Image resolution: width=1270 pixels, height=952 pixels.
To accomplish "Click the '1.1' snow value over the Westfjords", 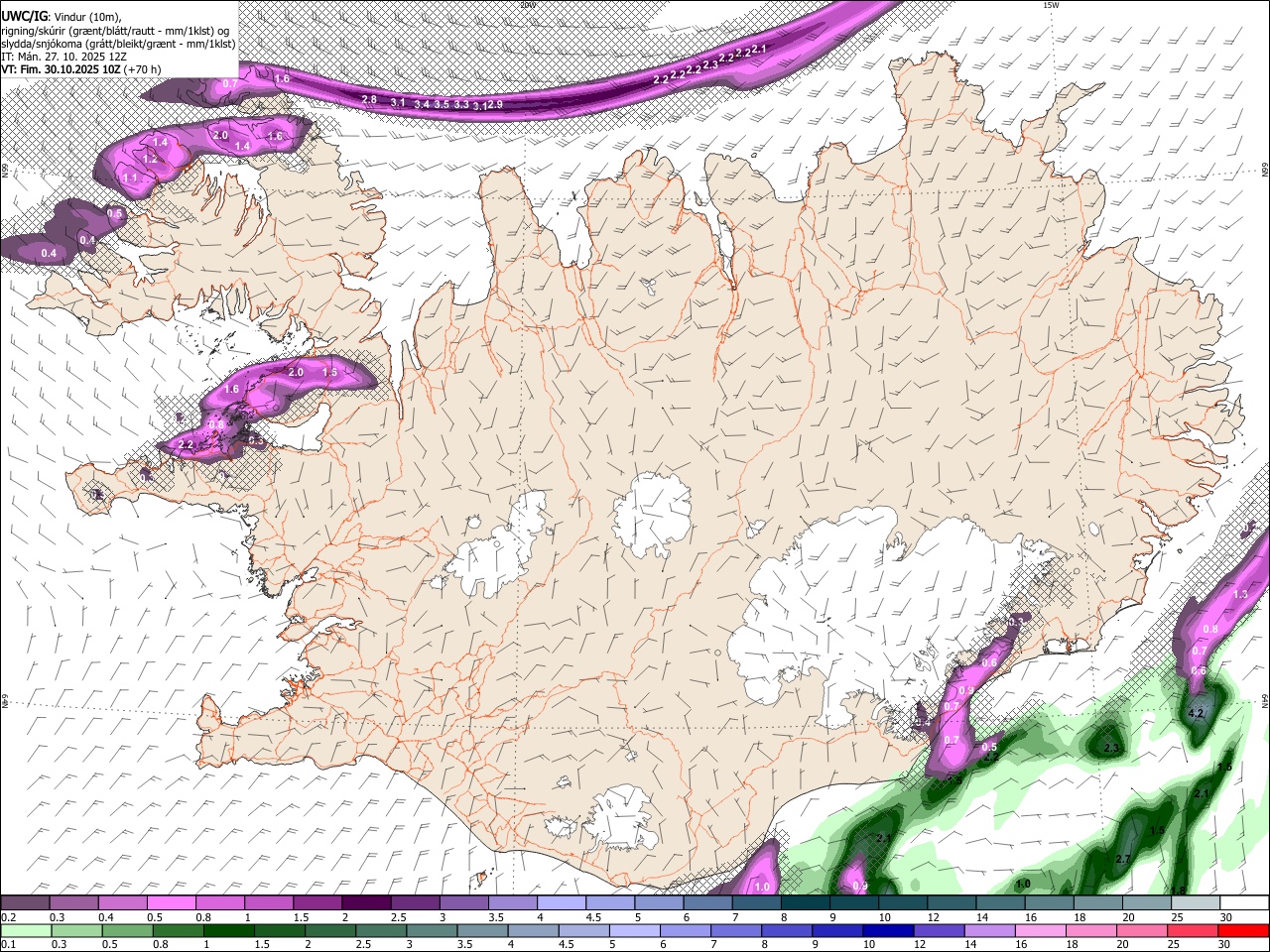I will [130, 178].
